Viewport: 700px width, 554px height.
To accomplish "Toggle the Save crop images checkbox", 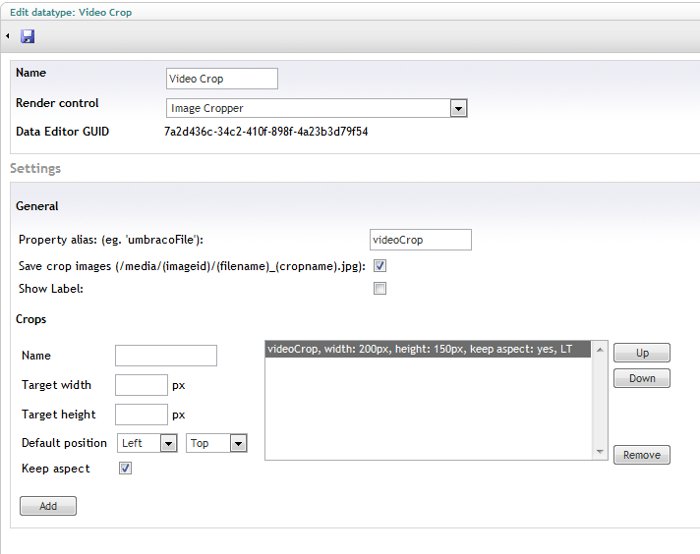I will coord(379,266).
